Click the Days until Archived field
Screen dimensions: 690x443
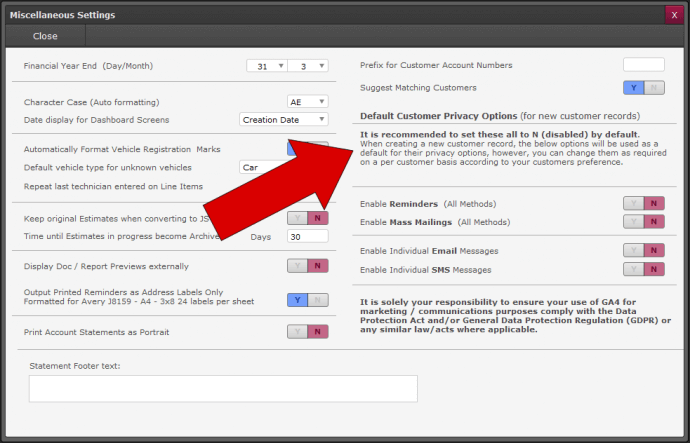(x=308, y=236)
